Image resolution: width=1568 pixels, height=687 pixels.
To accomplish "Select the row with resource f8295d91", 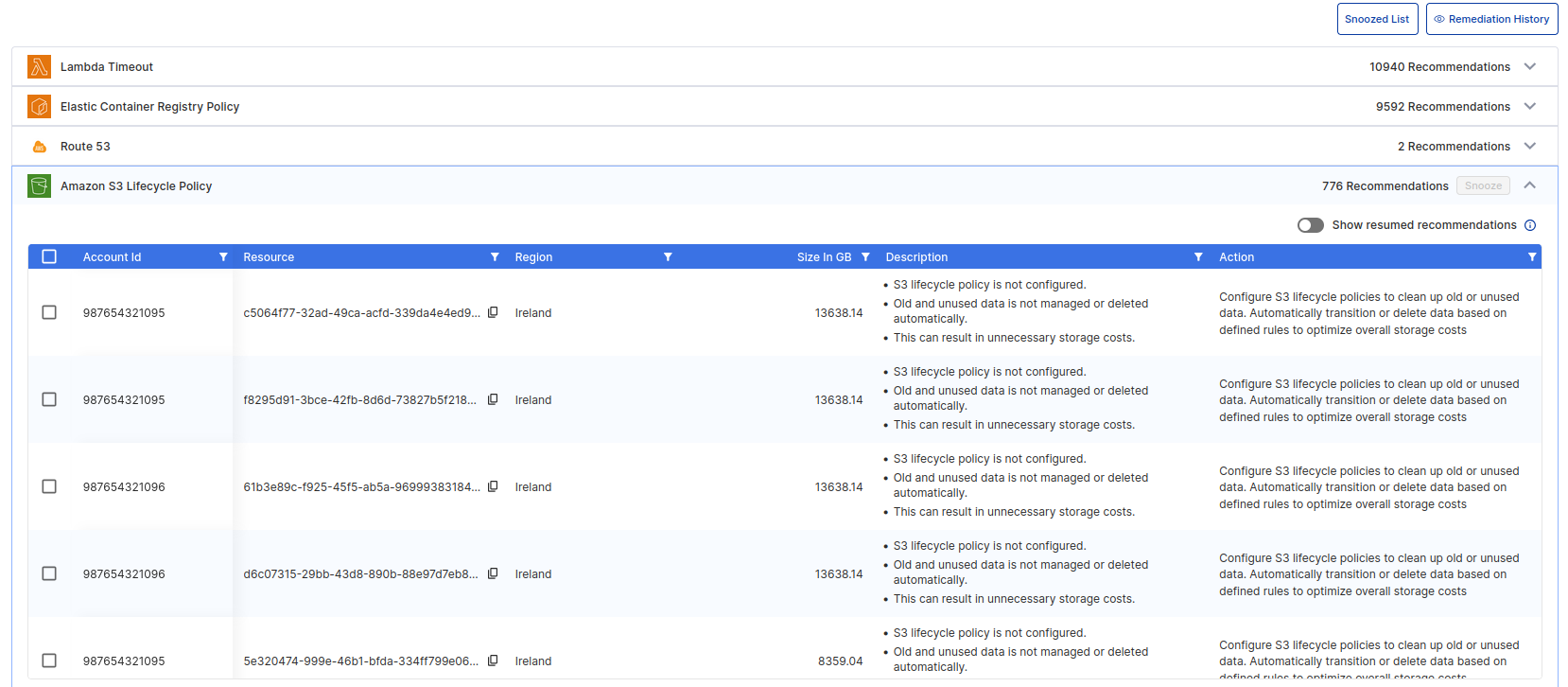I will click(49, 400).
